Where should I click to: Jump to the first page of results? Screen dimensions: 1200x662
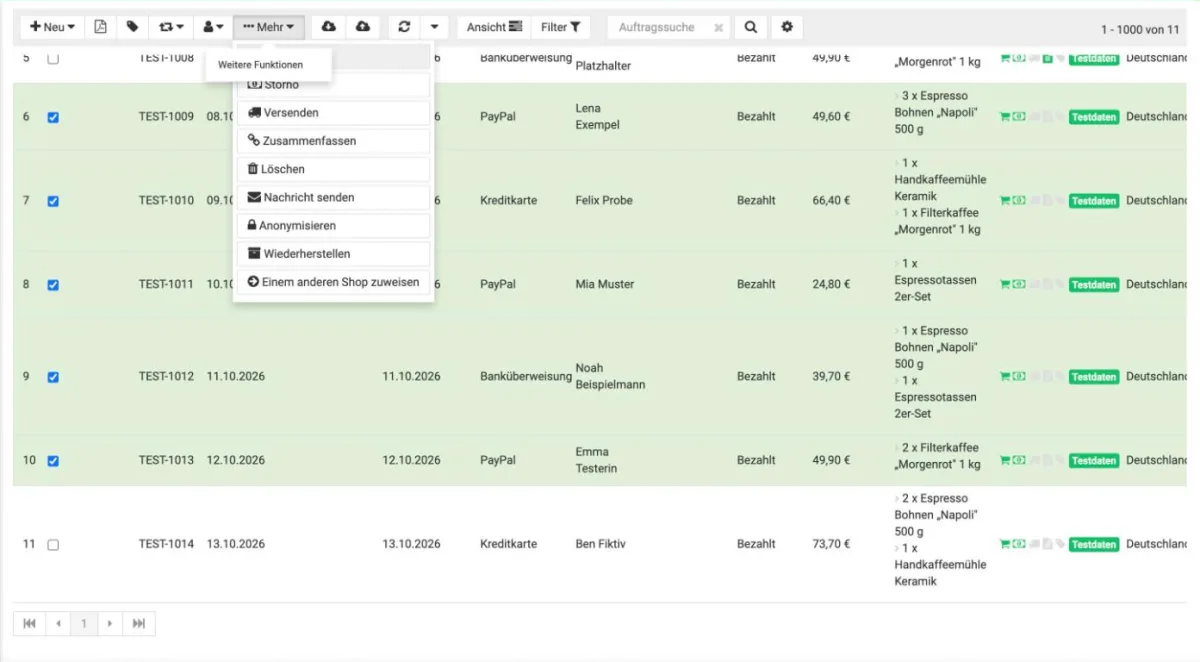point(29,624)
